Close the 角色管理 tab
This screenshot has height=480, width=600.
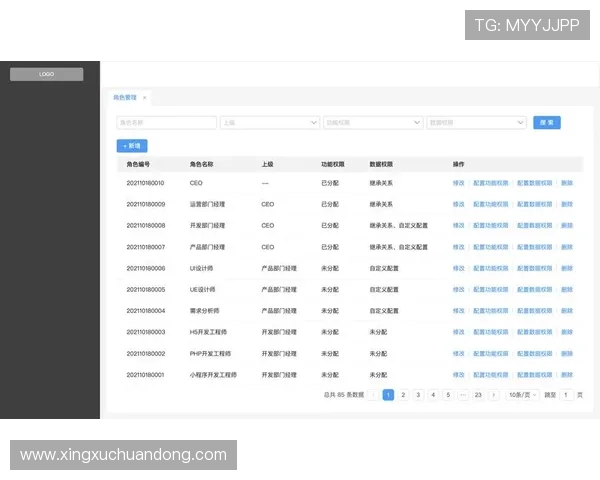pos(145,98)
